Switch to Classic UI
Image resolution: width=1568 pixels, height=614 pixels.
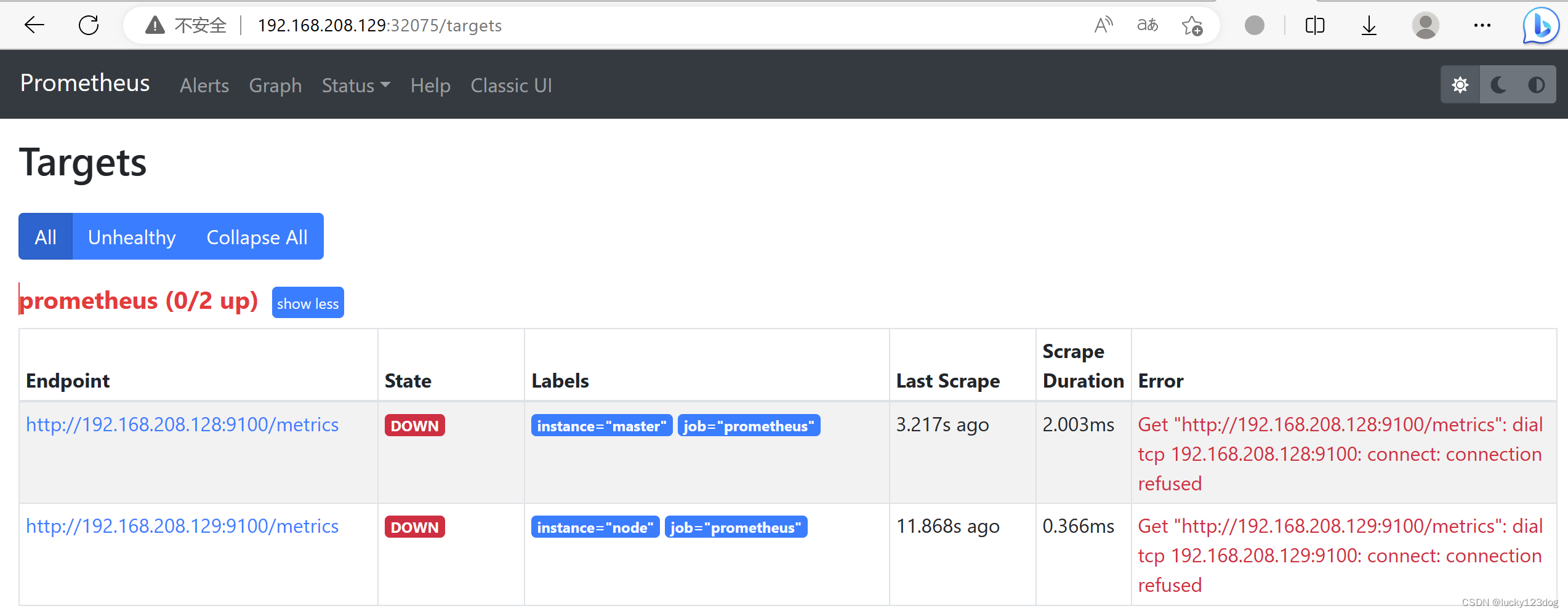(511, 86)
